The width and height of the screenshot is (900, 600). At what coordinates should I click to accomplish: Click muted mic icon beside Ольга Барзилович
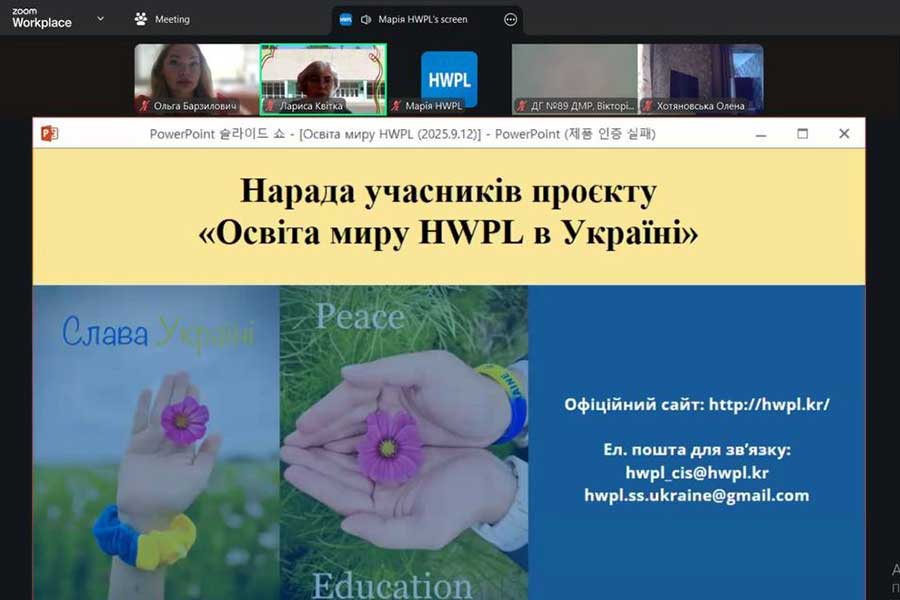tap(144, 106)
